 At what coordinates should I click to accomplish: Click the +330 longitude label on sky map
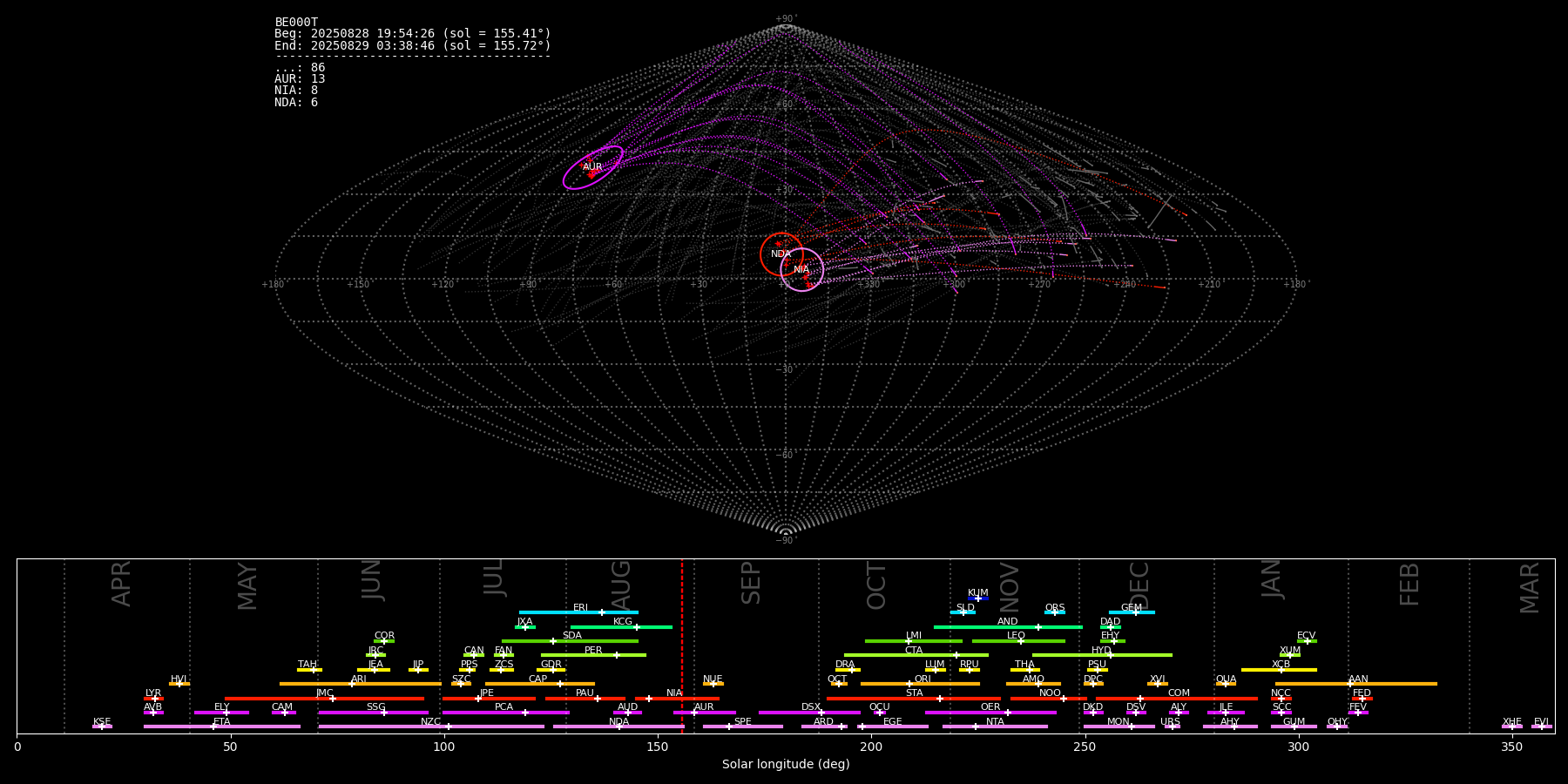pos(868,285)
